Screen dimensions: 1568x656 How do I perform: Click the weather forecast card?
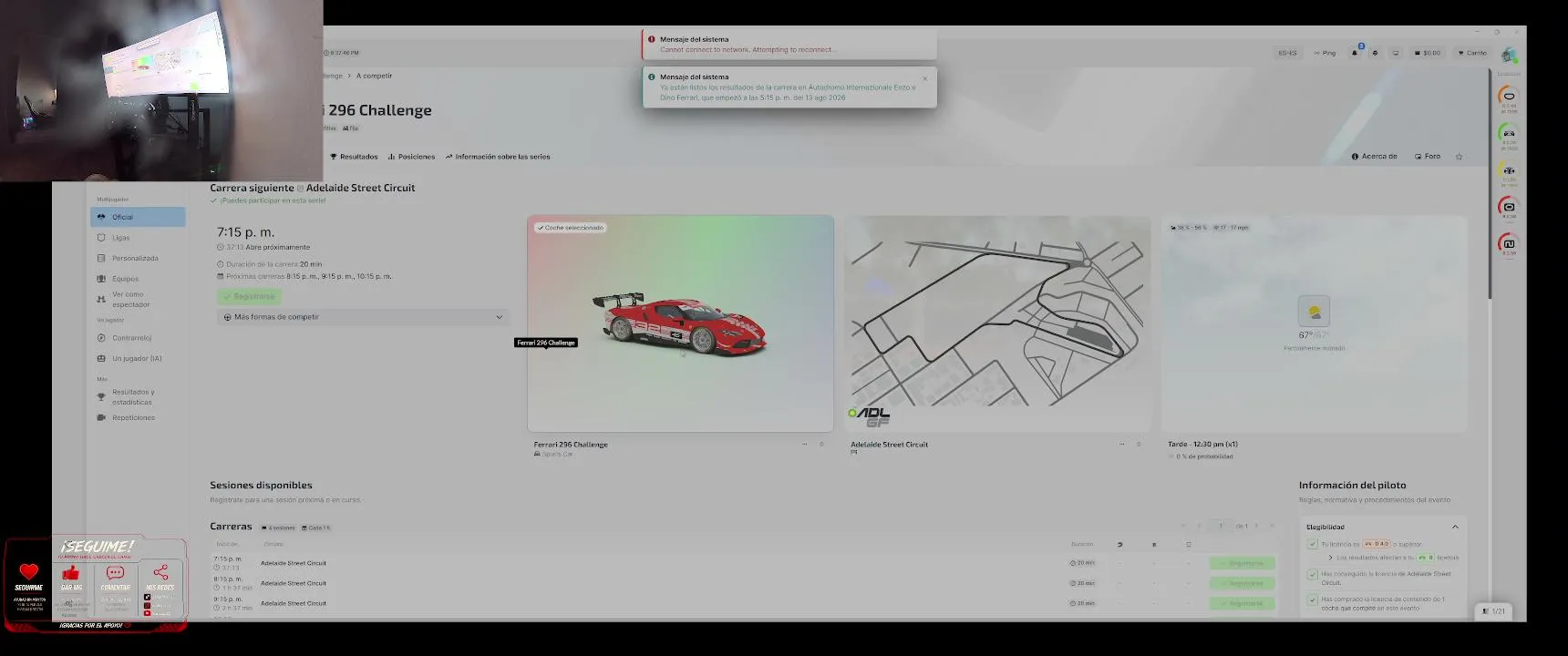[x=1315, y=323]
